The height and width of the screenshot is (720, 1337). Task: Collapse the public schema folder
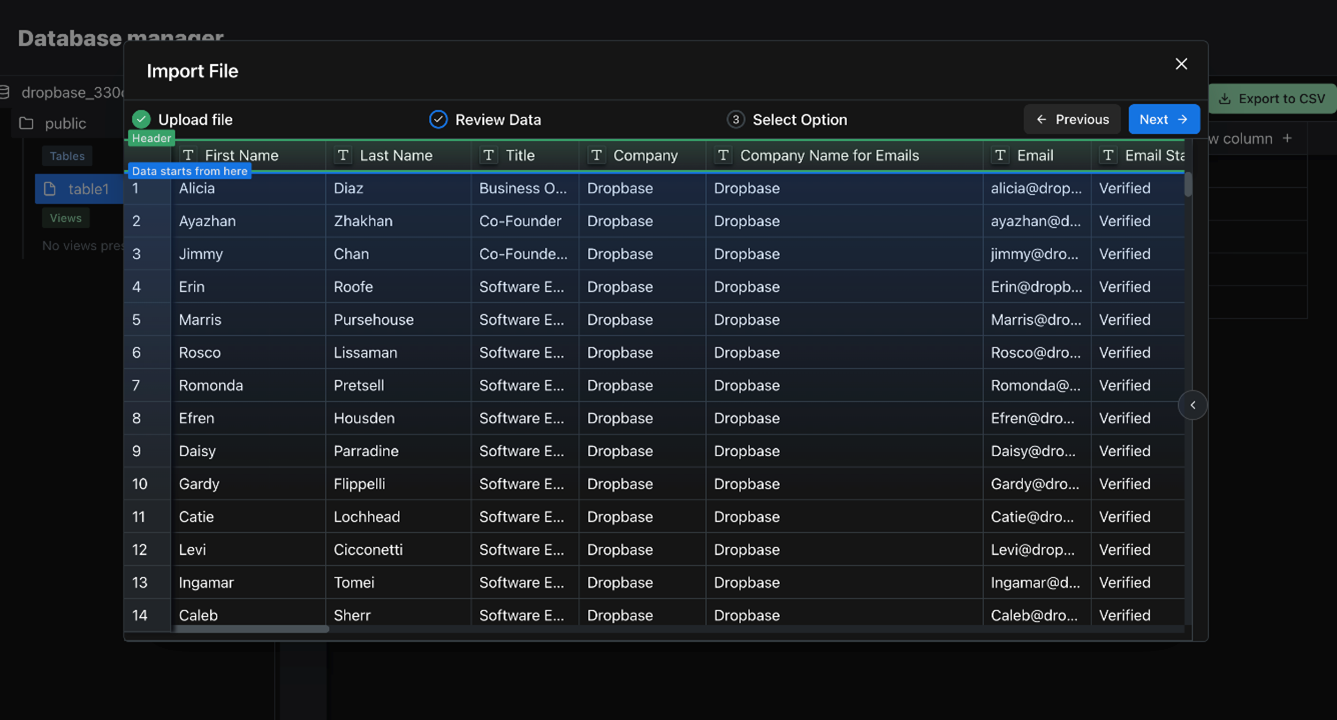coord(27,123)
